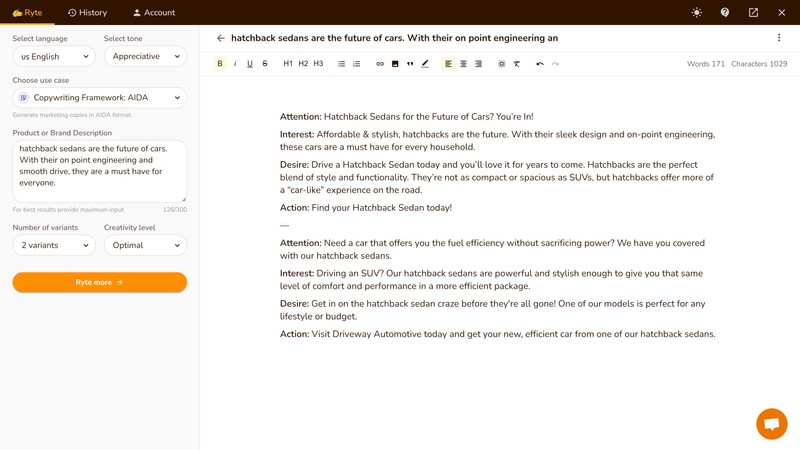Switch to the History tab

pos(87,13)
